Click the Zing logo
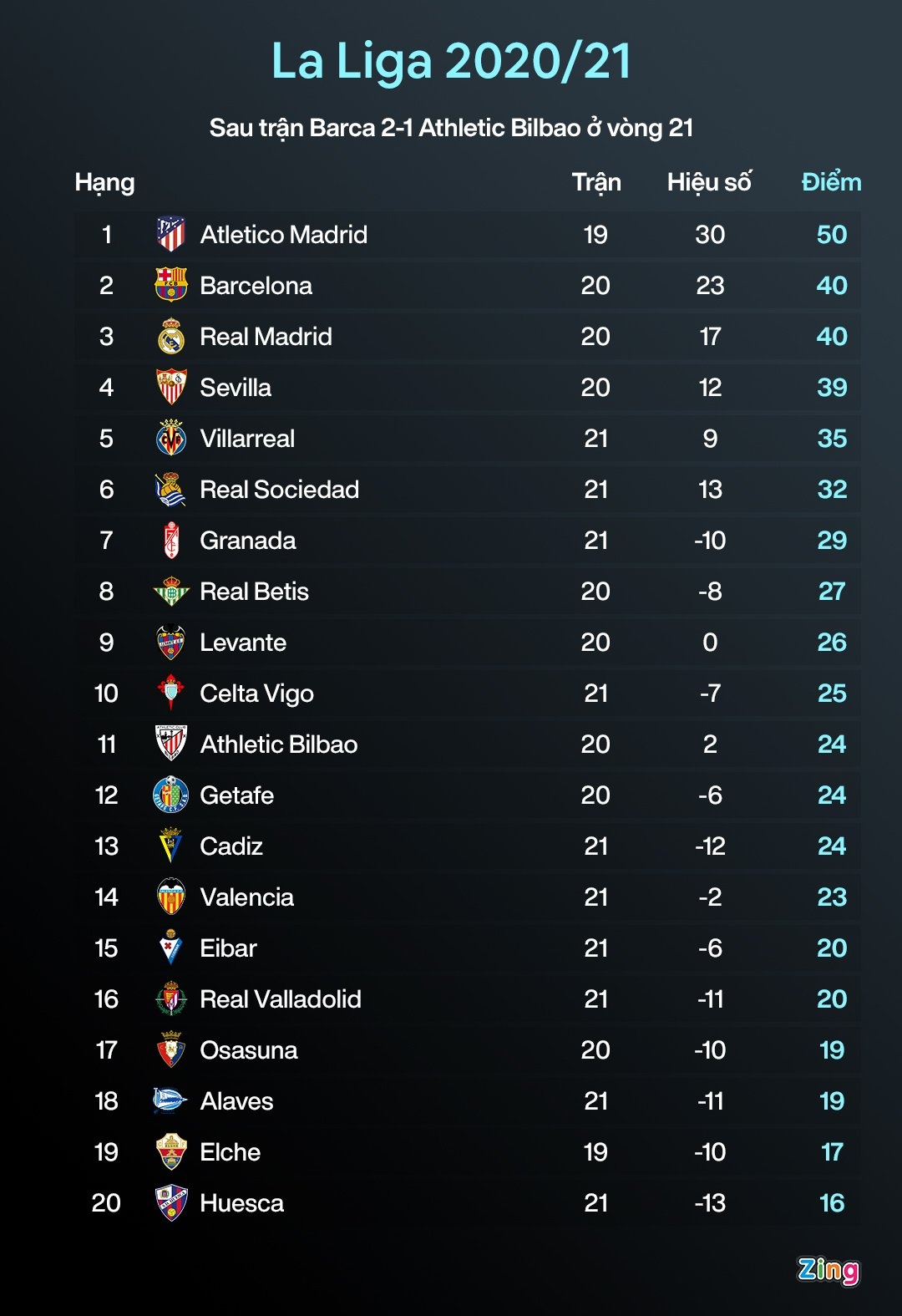Viewport: 902px width, 1316px height. (x=828, y=1270)
